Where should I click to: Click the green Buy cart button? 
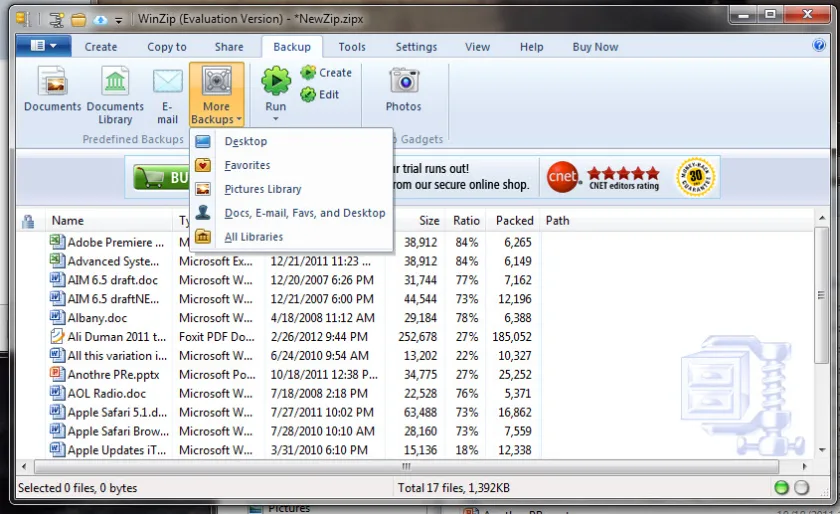click(161, 177)
